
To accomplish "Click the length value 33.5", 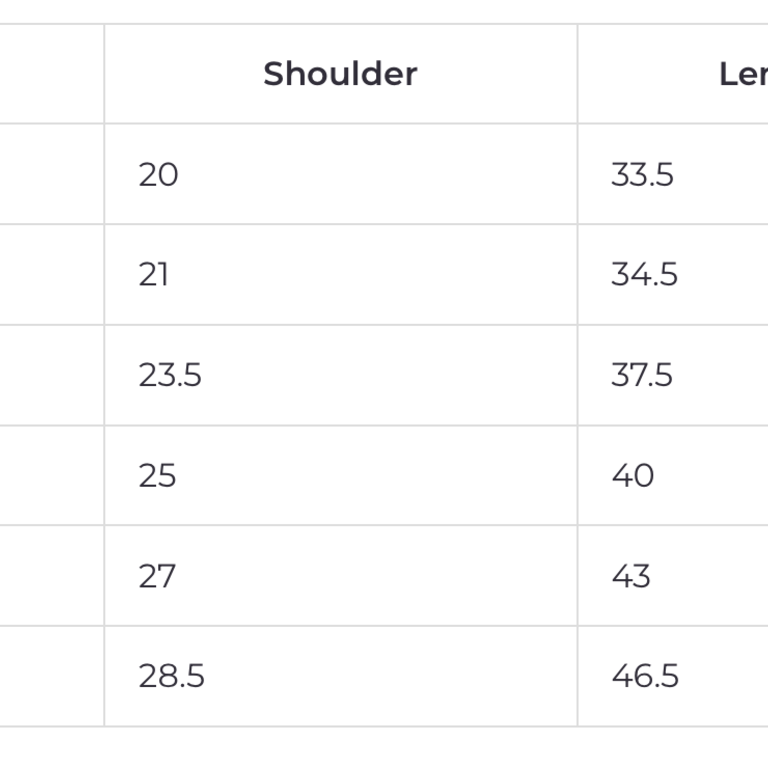I will (x=642, y=175).
